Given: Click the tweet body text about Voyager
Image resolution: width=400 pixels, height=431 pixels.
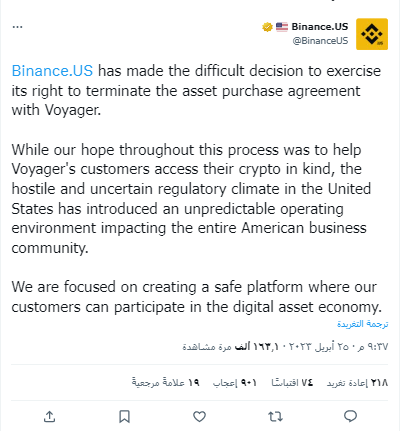Looking at the screenshot, I should tap(197, 189).
